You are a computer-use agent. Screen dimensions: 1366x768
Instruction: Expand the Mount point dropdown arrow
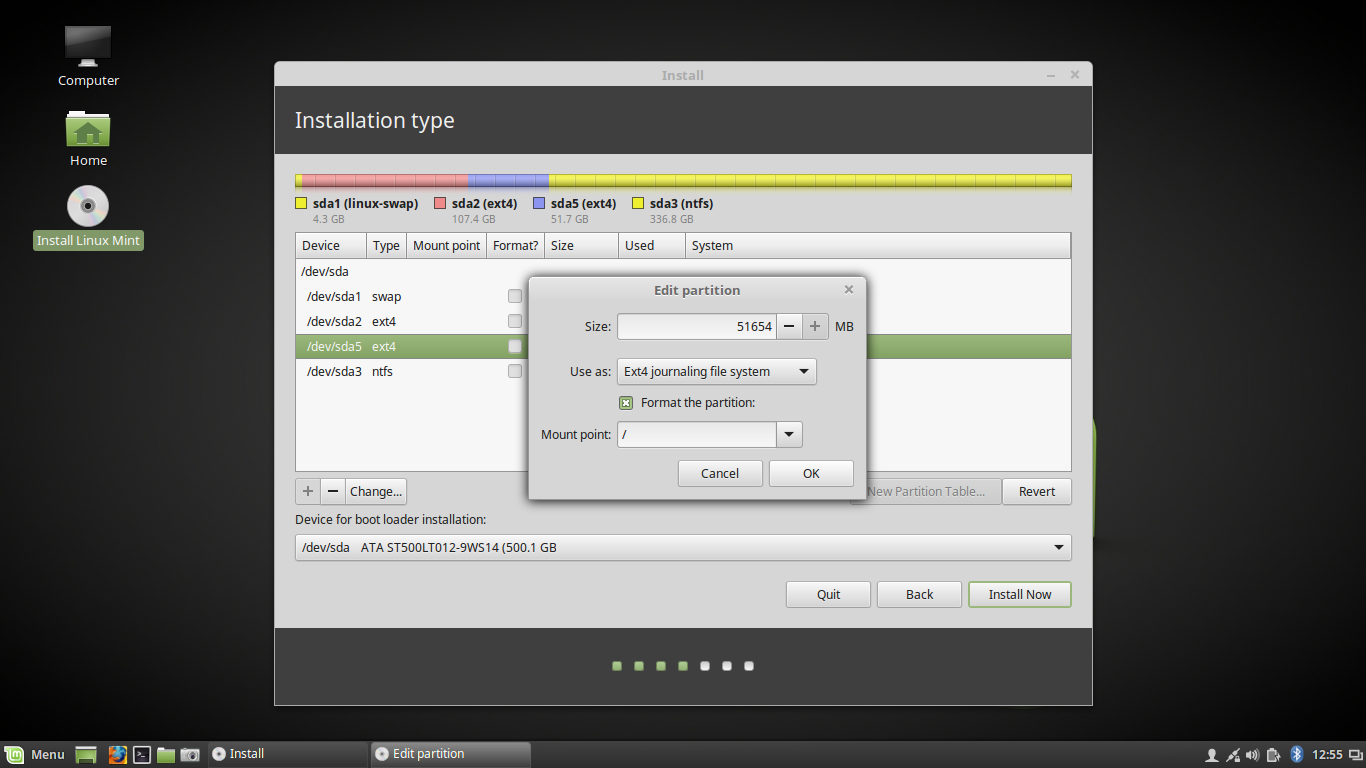(x=790, y=435)
